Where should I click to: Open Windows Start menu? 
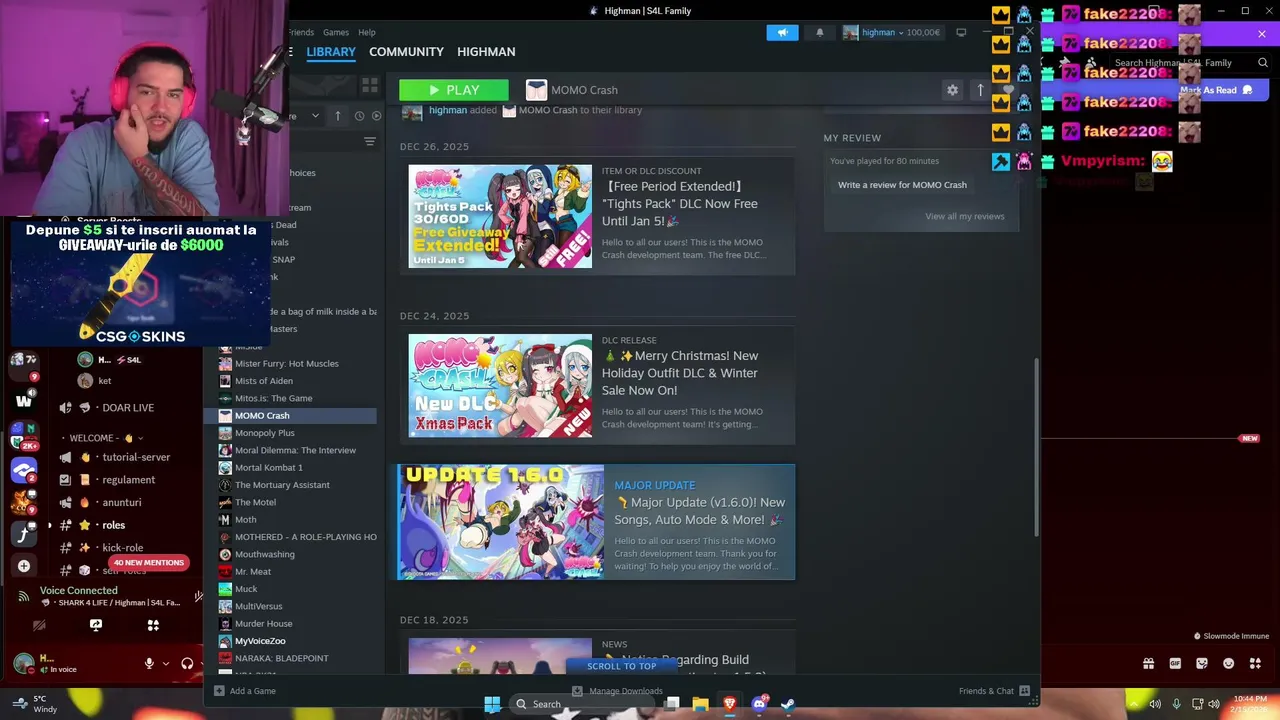coord(492,704)
